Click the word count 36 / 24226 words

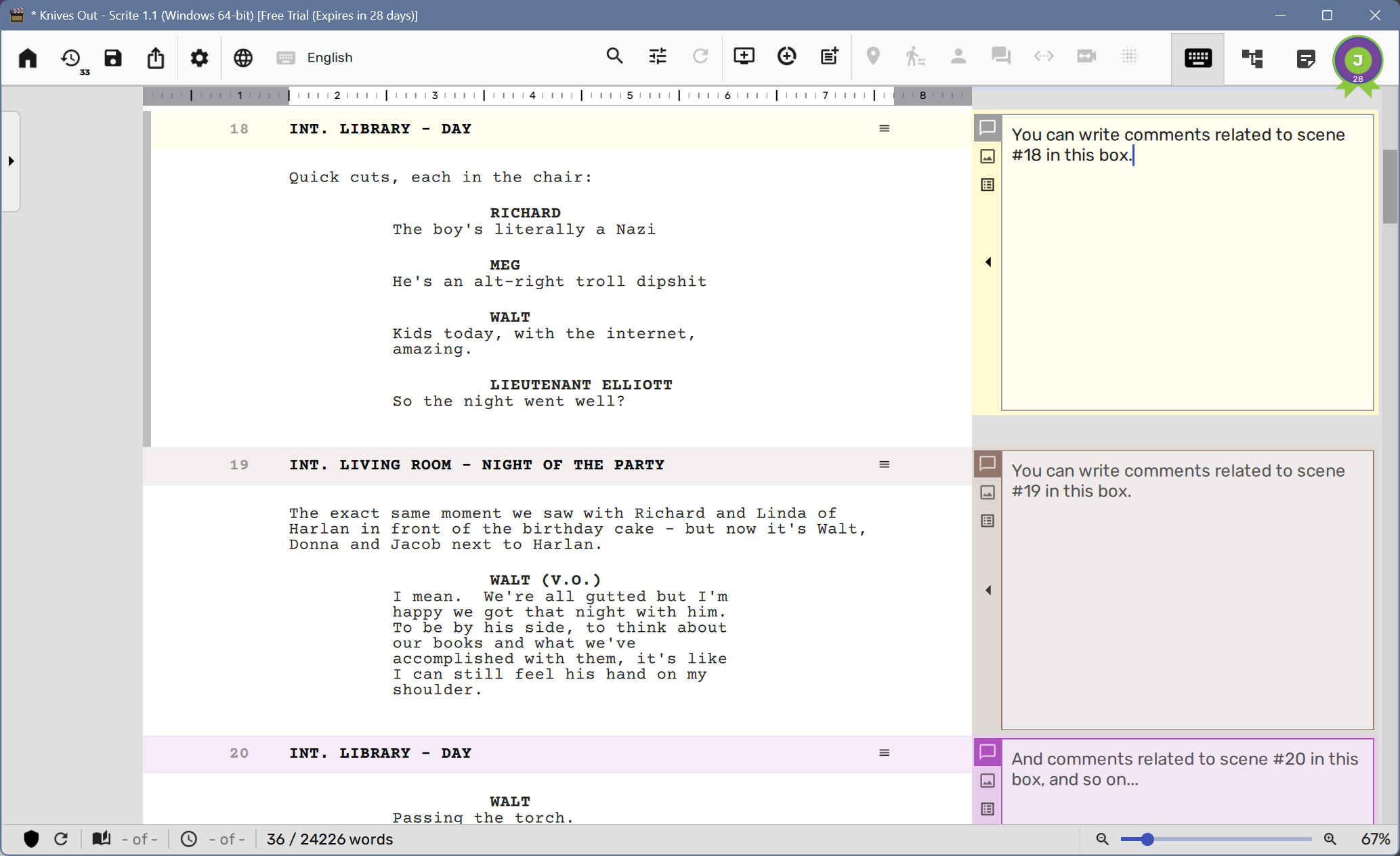(x=330, y=839)
